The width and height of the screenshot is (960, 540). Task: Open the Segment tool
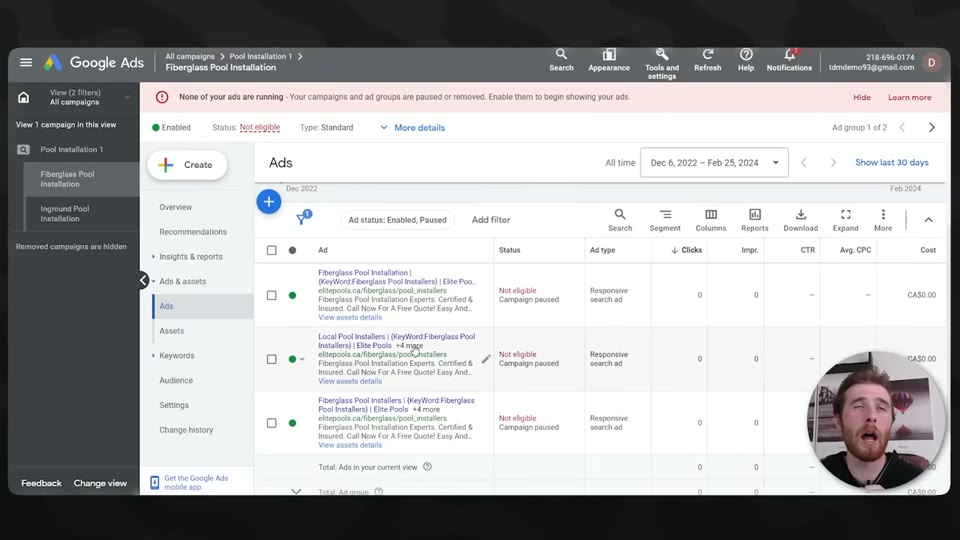point(665,220)
